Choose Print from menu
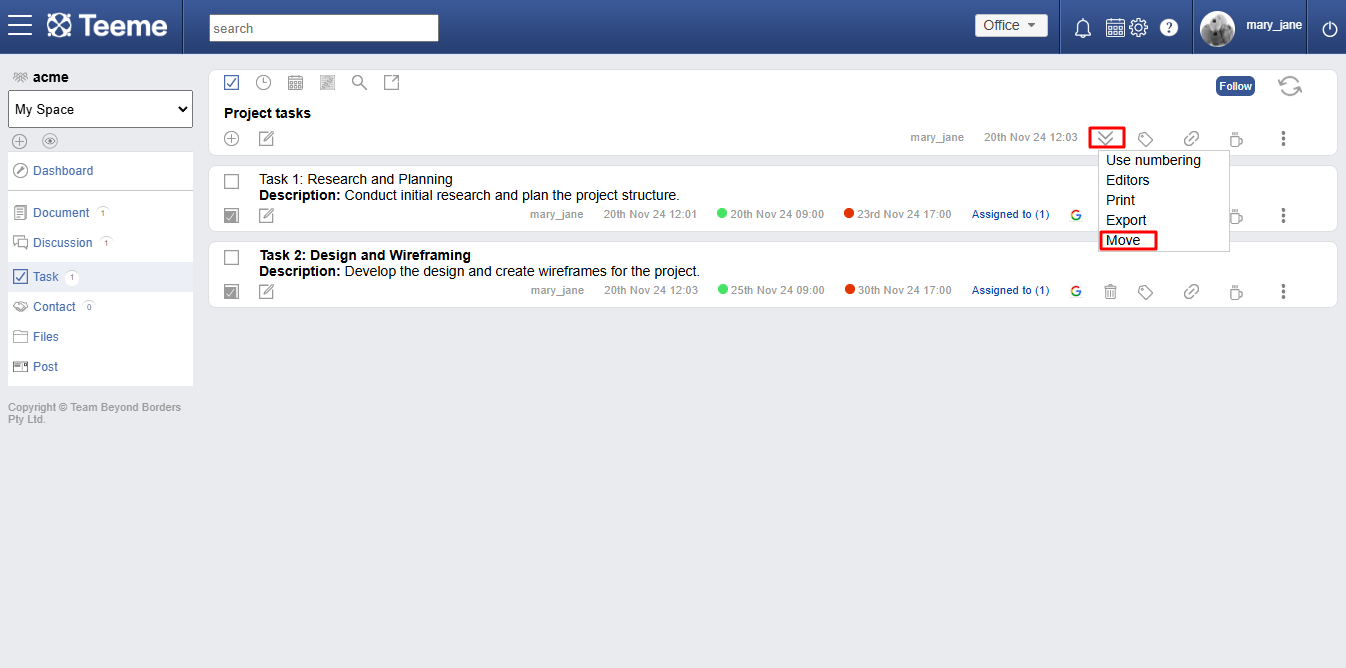1346x668 pixels. (1120, 200)
